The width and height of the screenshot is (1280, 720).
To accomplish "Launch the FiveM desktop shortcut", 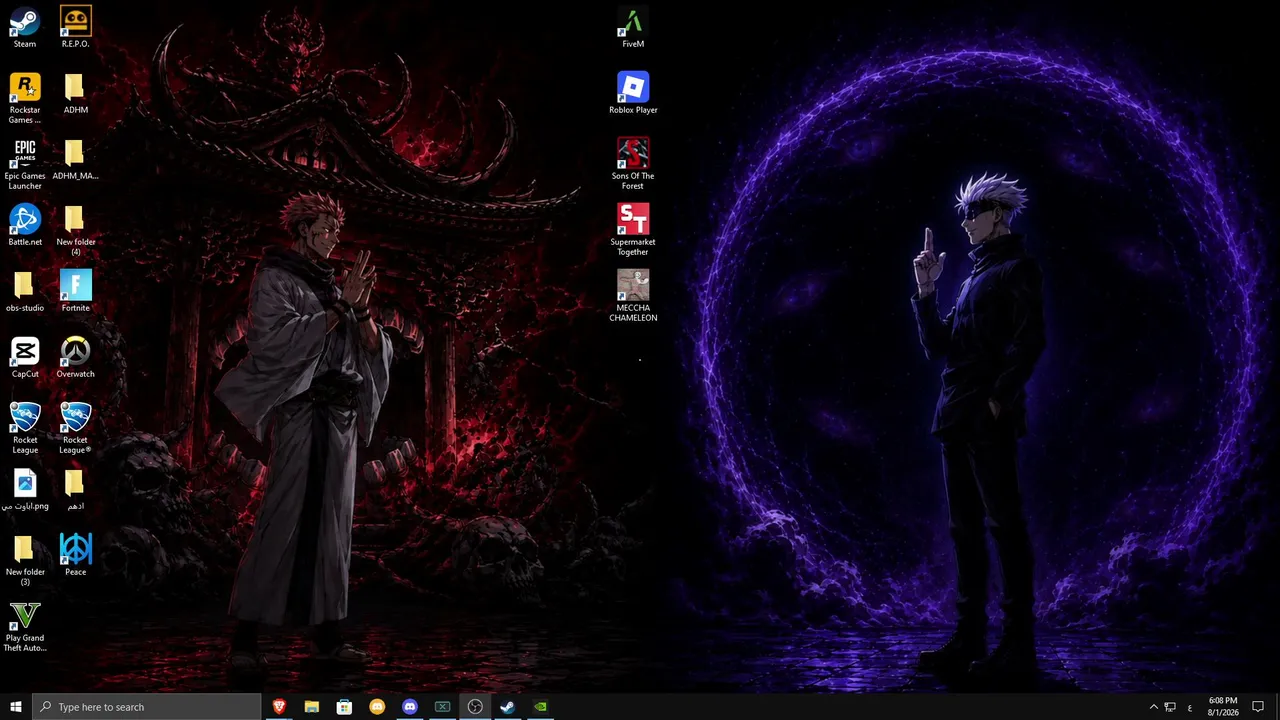I will point(633,27).
